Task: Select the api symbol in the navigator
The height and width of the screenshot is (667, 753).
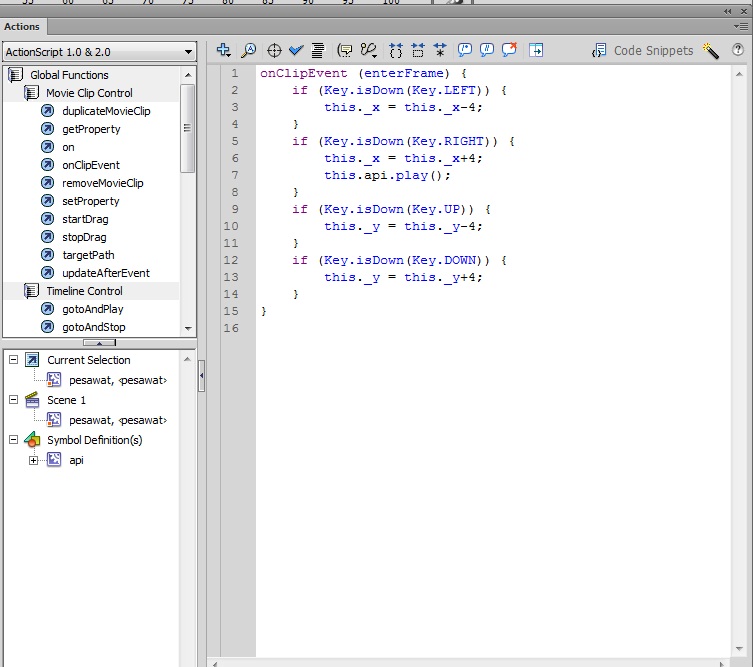Action: coord(76,460)
